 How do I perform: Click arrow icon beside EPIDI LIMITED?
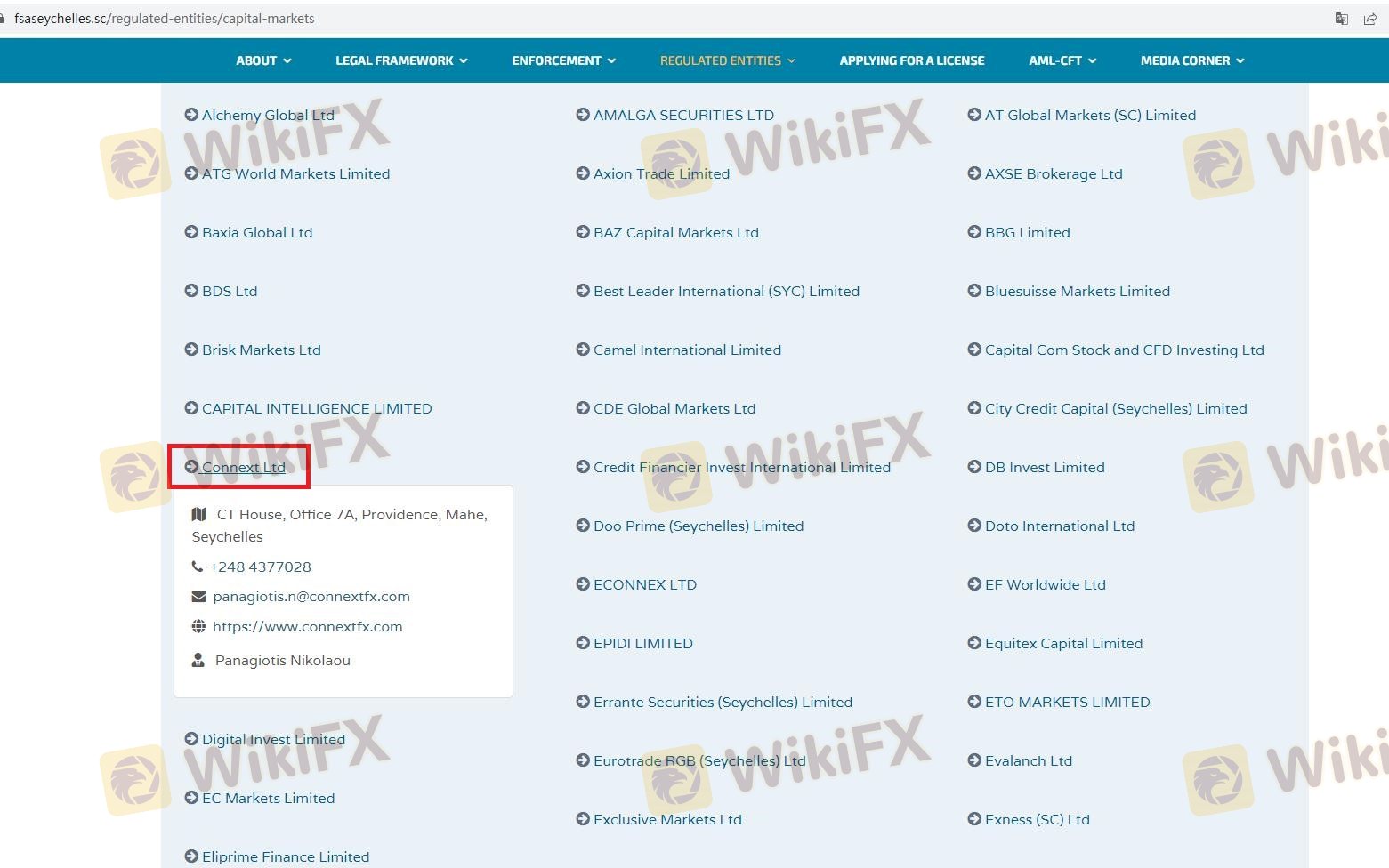583,643
